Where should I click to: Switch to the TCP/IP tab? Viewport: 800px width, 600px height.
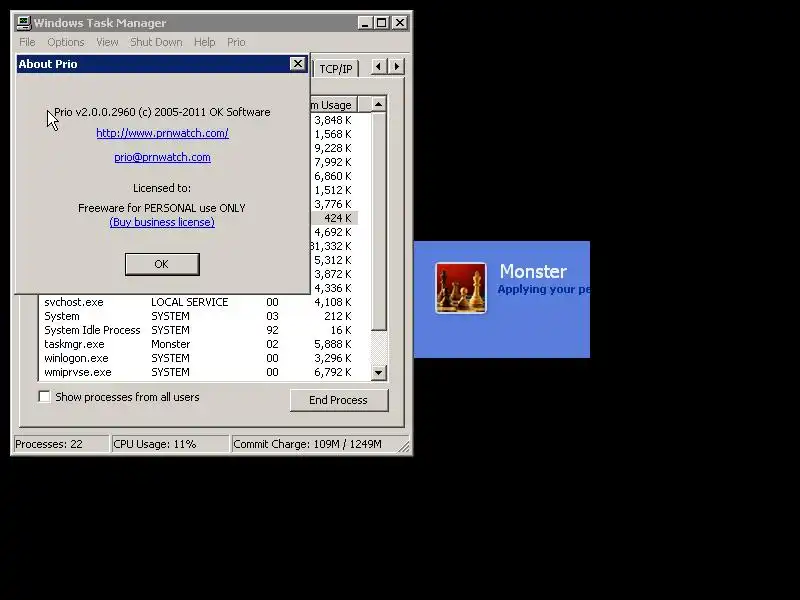(336, 69)
